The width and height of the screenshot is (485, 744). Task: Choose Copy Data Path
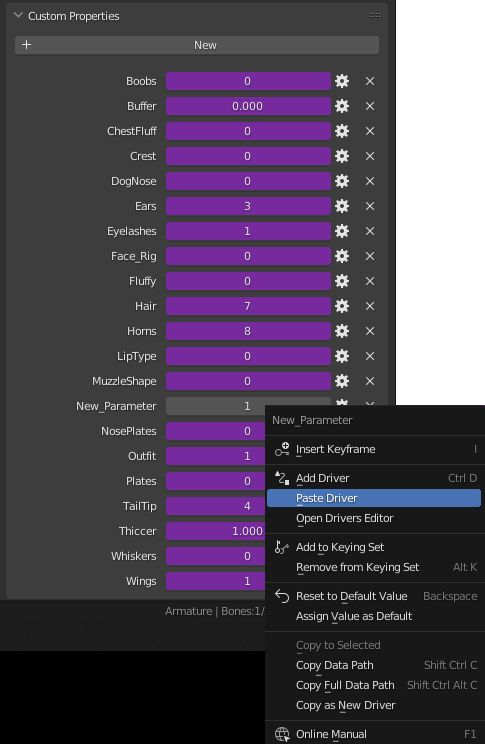[x=375, y=665]
